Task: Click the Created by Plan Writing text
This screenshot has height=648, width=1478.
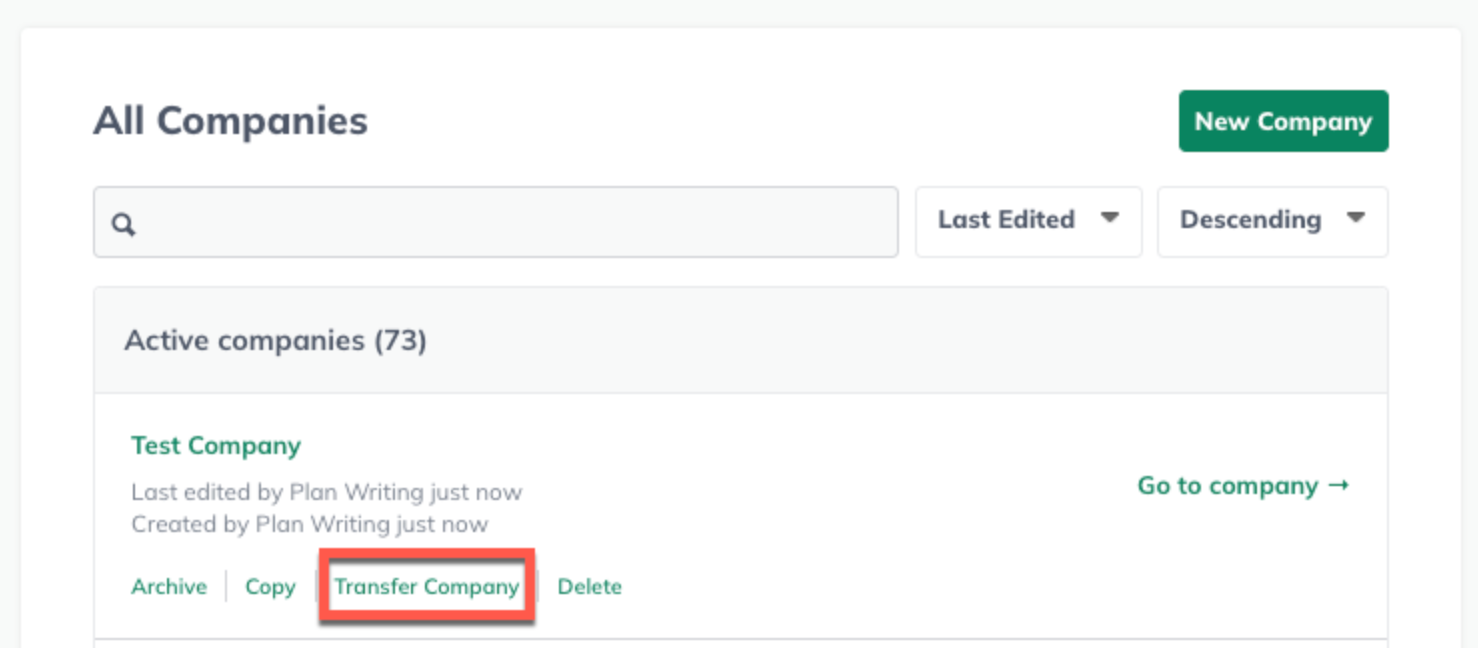Action: tap(309, 525)
